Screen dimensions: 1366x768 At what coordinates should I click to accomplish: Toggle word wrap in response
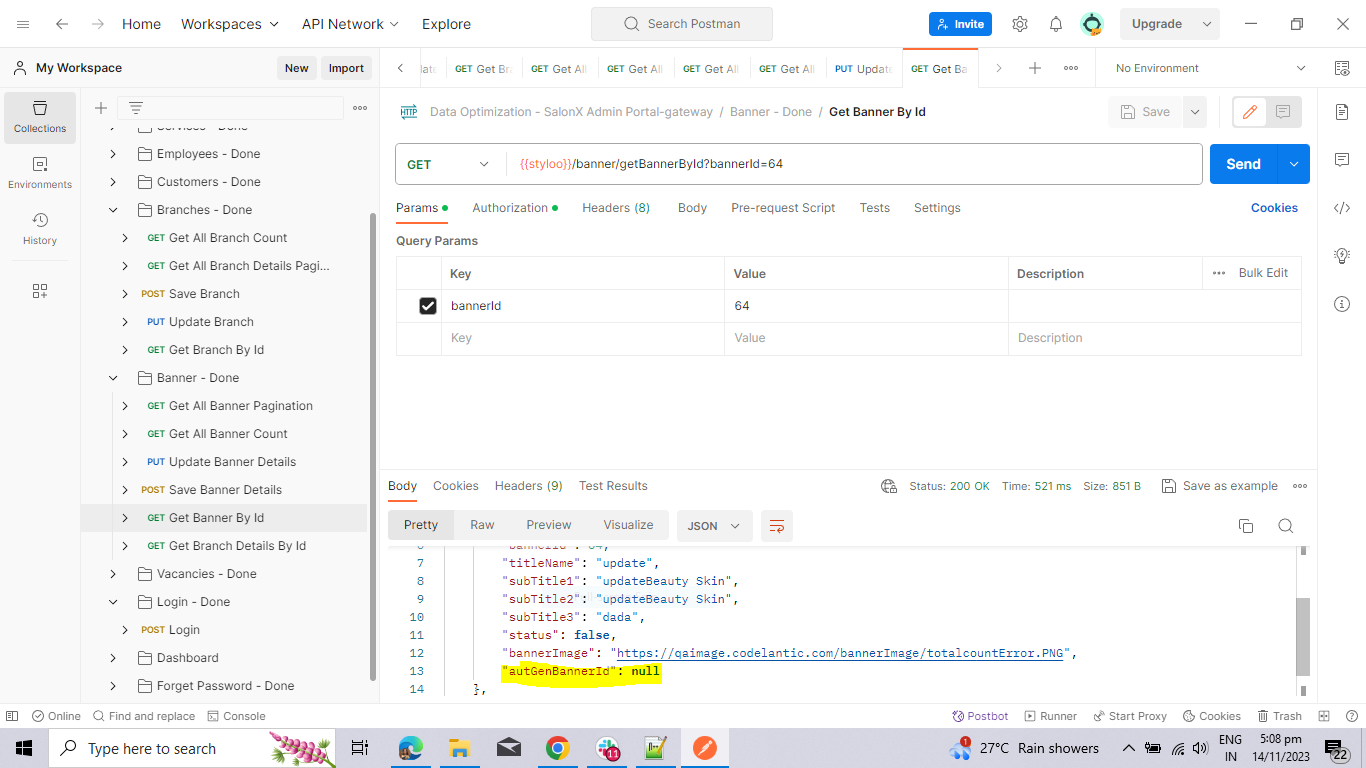(x=777, y=526)
